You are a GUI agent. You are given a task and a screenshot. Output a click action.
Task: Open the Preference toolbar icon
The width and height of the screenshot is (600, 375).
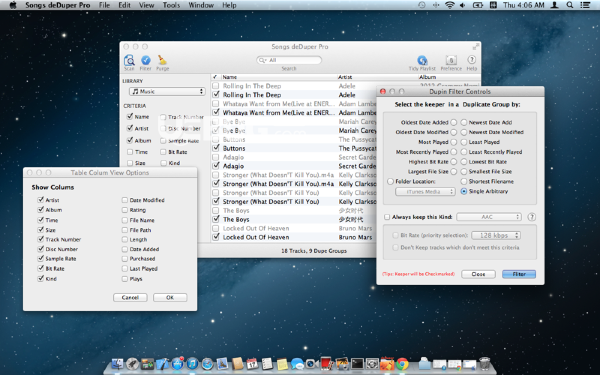451,60
